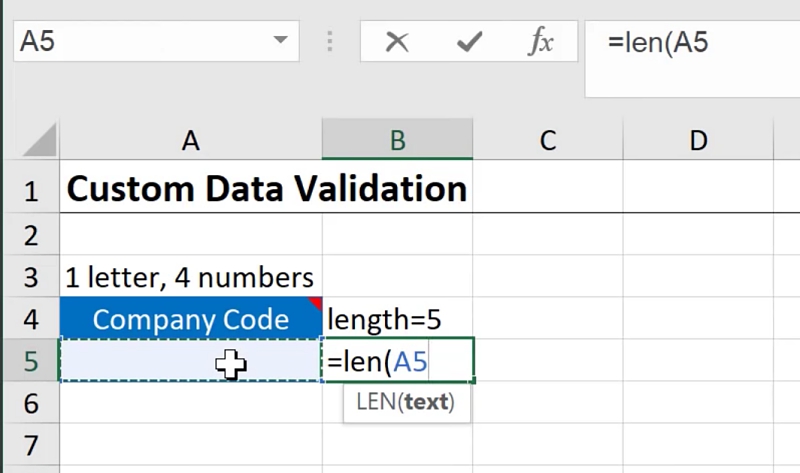
Task: Open the Insert Function fx dialog
Action: pos(540,42)
